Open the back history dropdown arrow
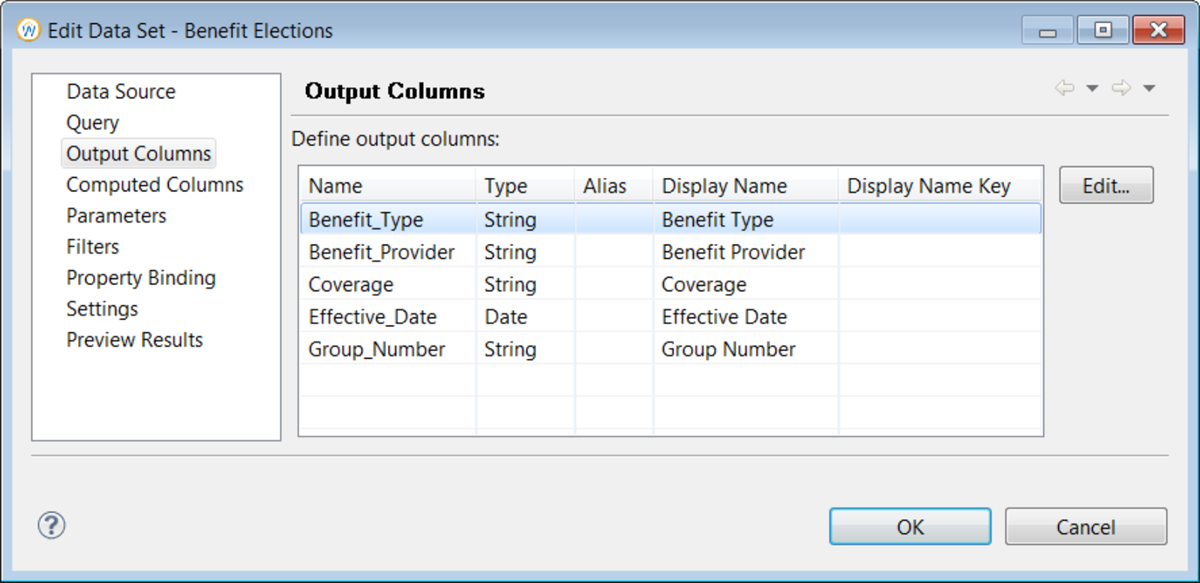 click(x=1092, y=89)
